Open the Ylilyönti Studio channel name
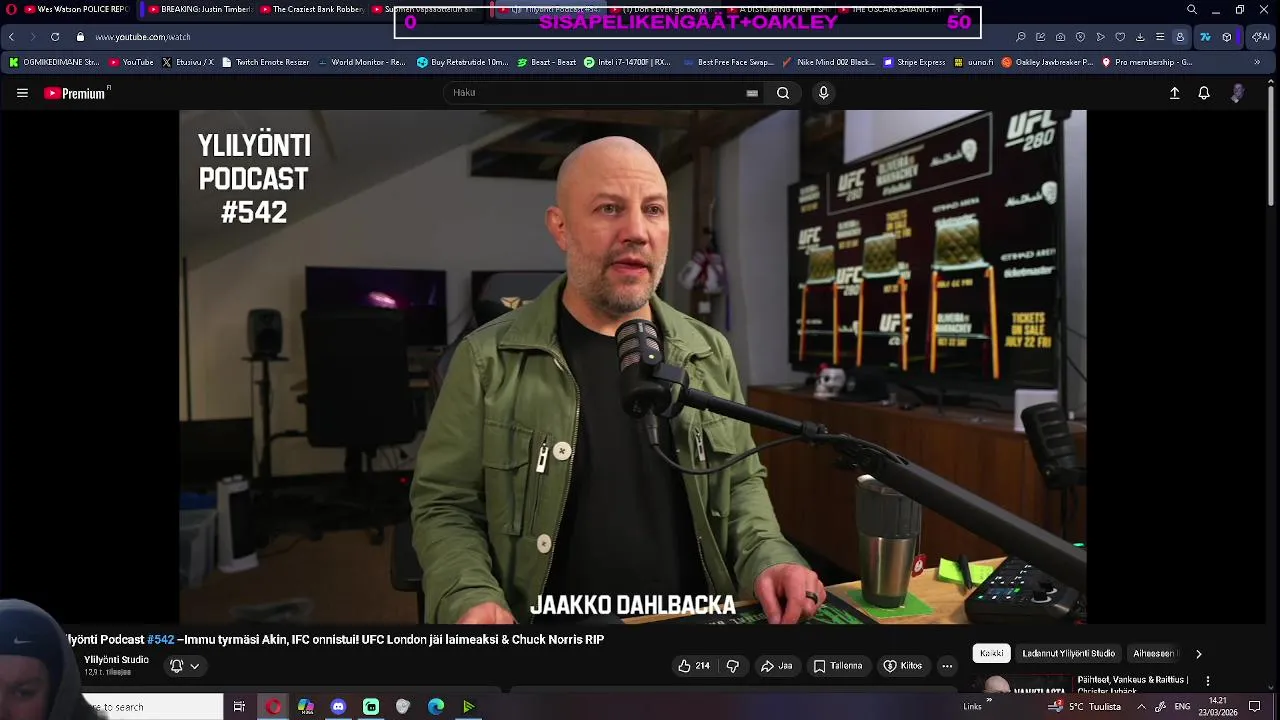 click(116, 660)
